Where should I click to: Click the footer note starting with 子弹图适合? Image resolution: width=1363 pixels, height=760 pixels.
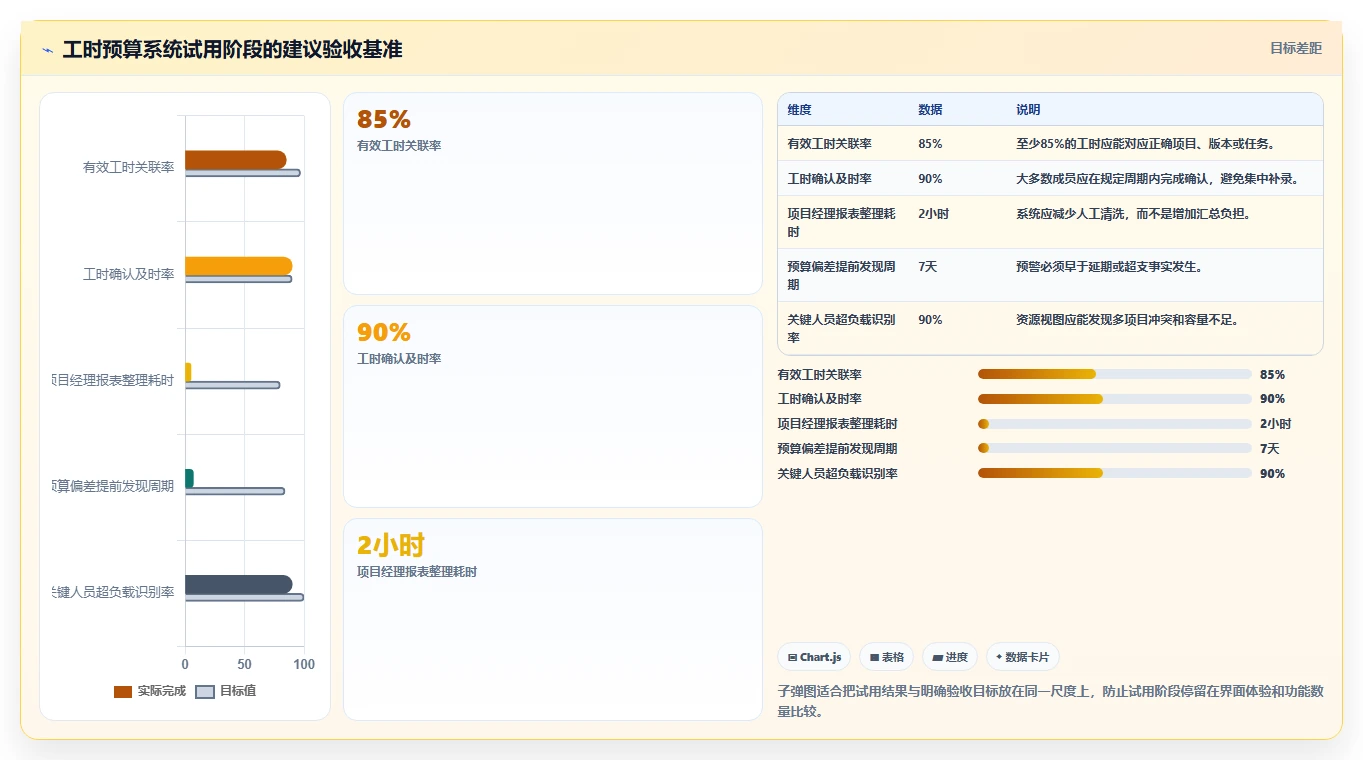pyautogui.click(x=1050, y=701)
